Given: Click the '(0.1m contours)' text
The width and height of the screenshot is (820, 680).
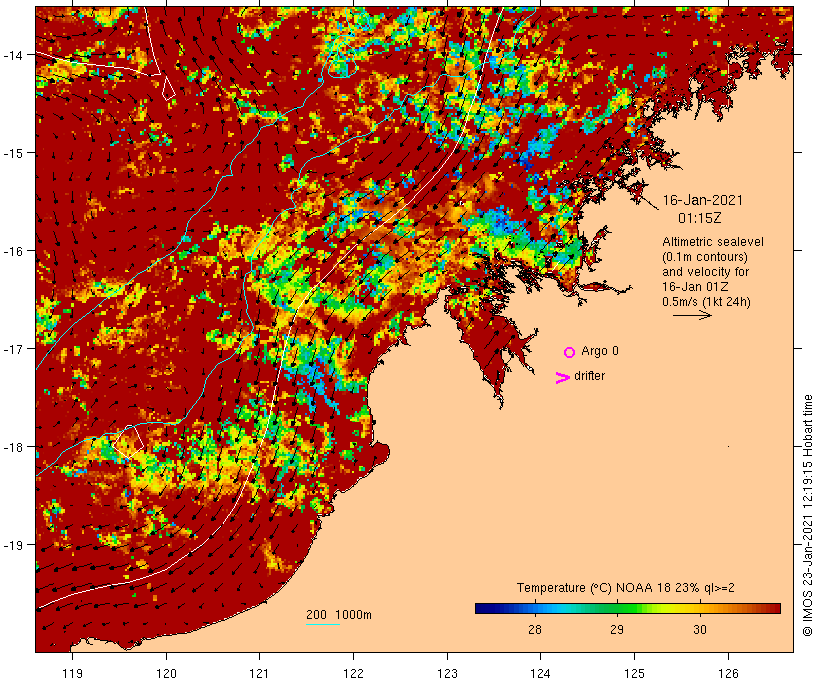Looking at the screenshot, I should point(705,257).
